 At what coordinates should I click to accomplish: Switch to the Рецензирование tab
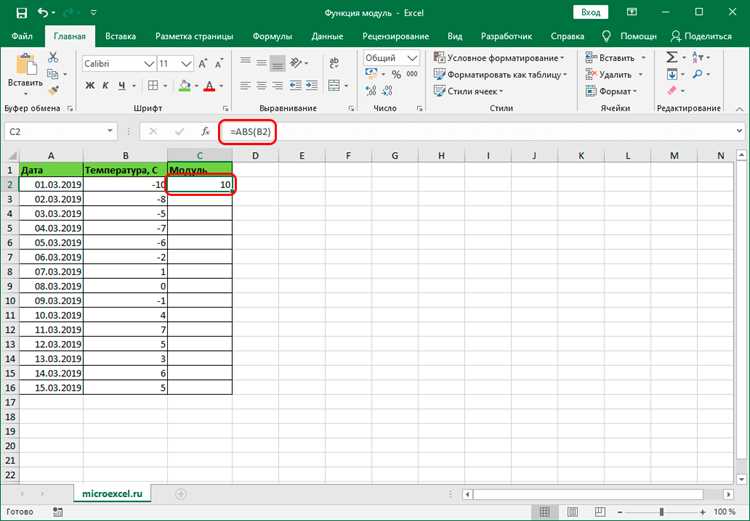396,36
